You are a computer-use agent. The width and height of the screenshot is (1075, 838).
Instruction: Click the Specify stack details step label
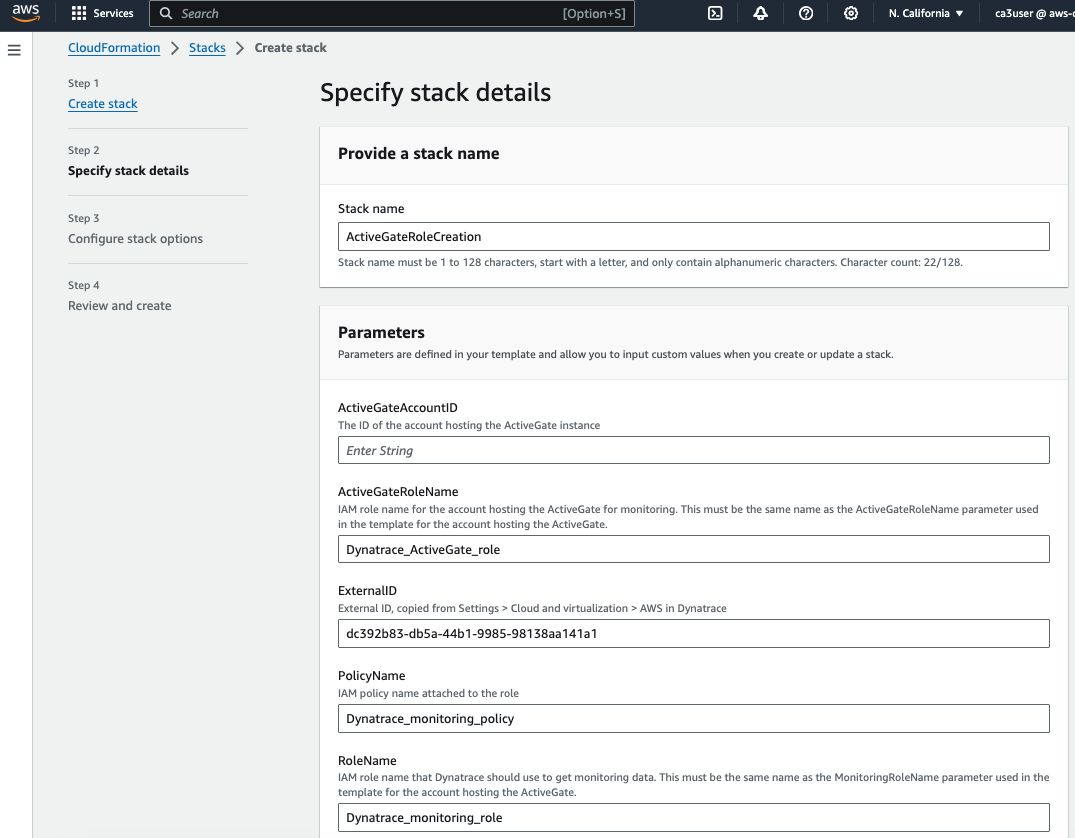pyautogui.click(x=128, y=170)
